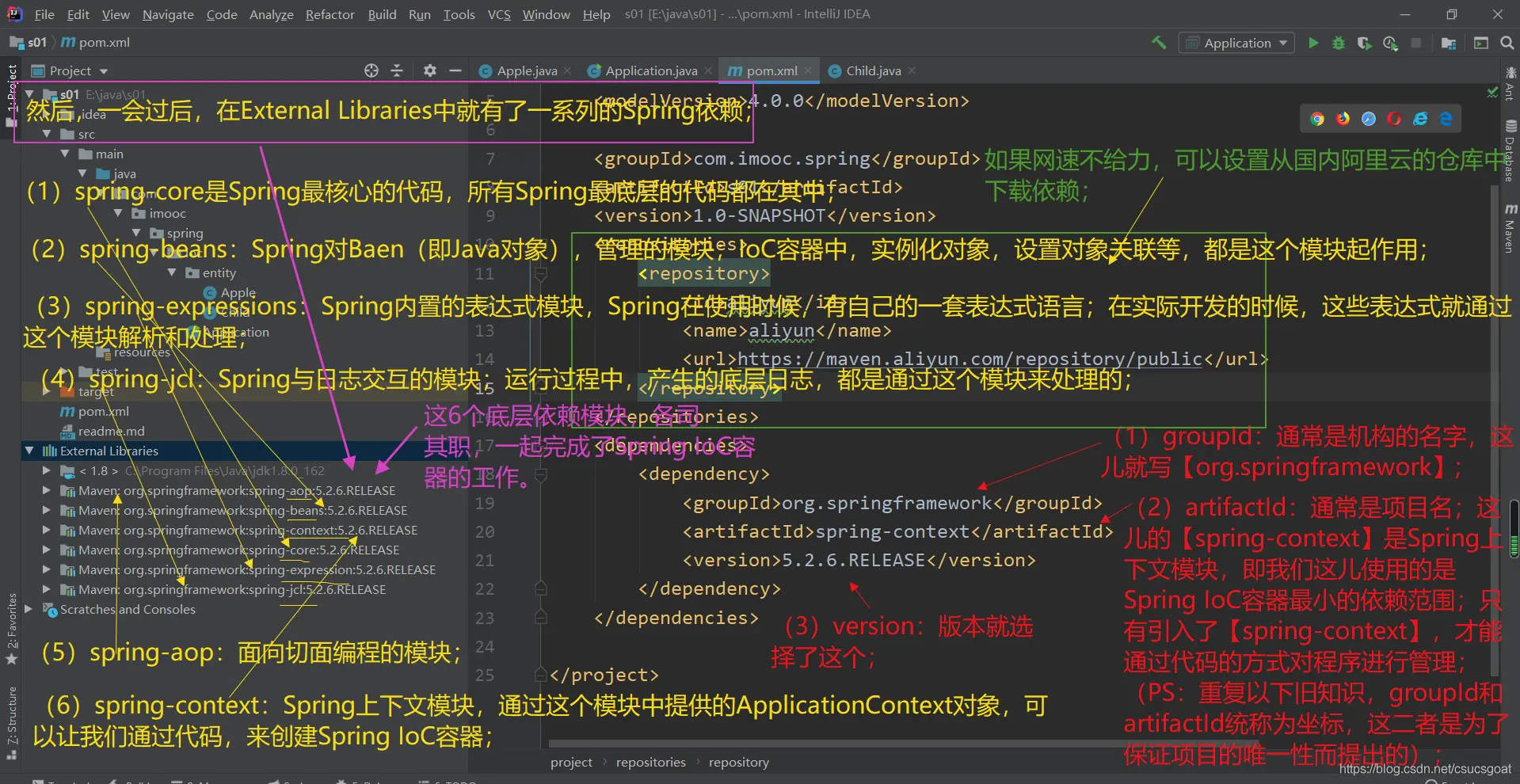Open pom.xml in Chrome browser icon
1520x784 pixels.
[1317, 119]
